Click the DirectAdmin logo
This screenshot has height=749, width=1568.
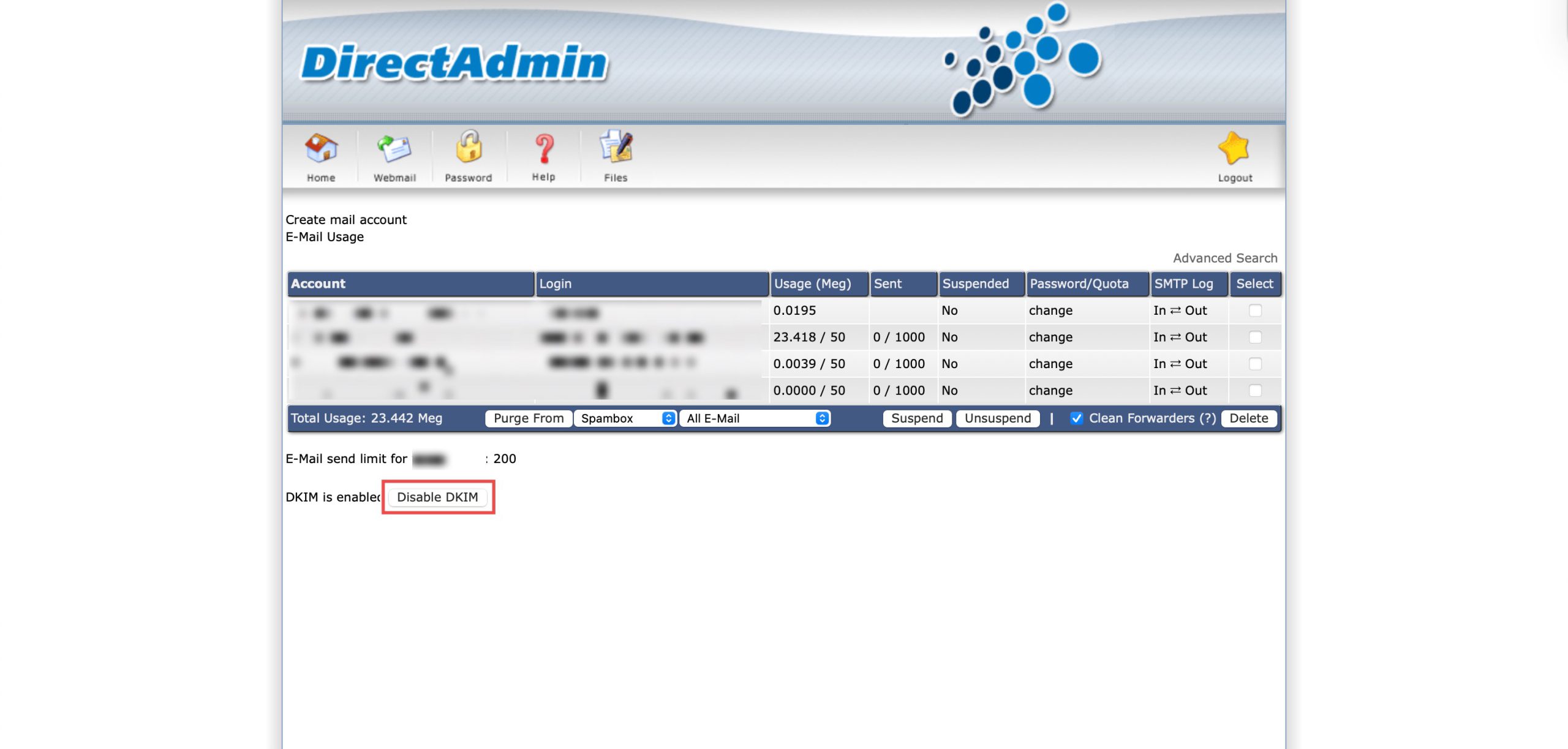454,63
